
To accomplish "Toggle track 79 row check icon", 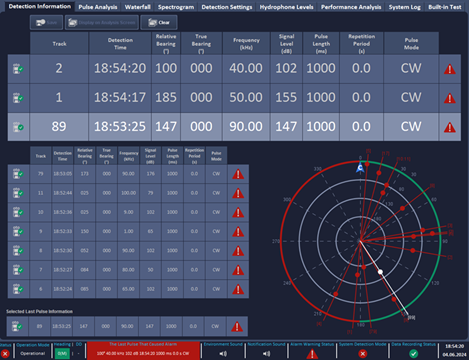I will point(18,174).
